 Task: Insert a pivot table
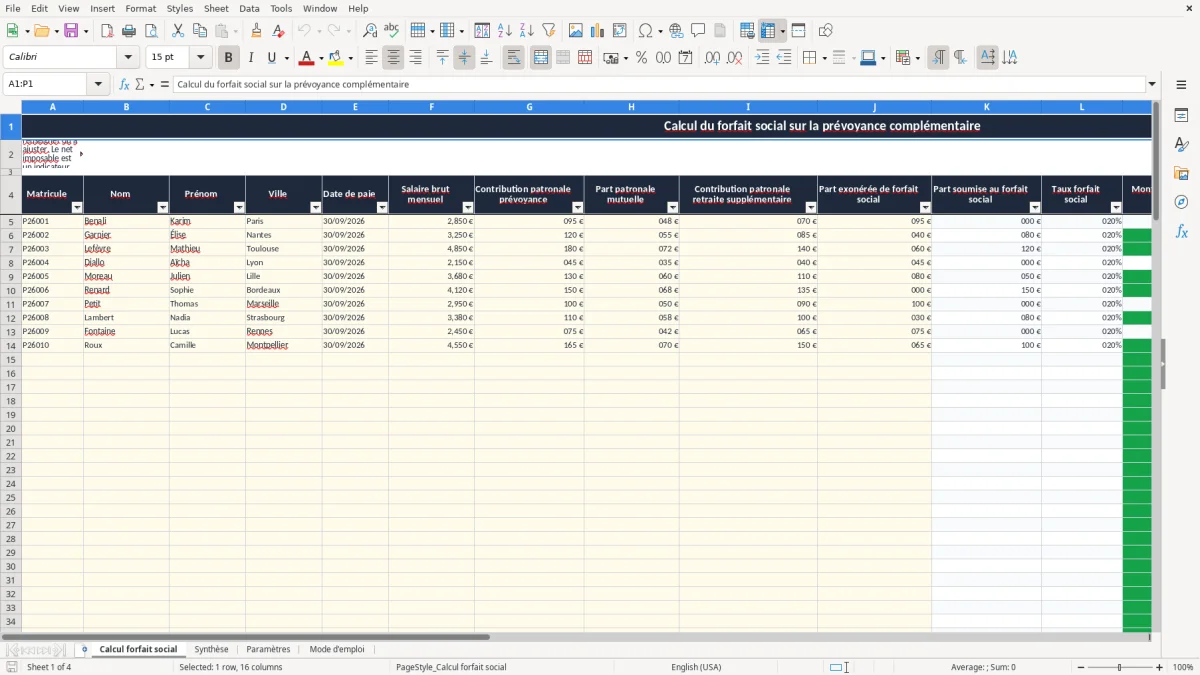click(x=620, y=31)
